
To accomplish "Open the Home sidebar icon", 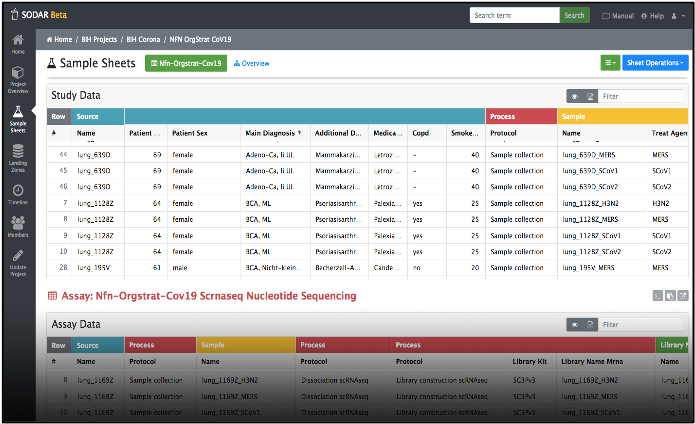I will coord(18,44).
